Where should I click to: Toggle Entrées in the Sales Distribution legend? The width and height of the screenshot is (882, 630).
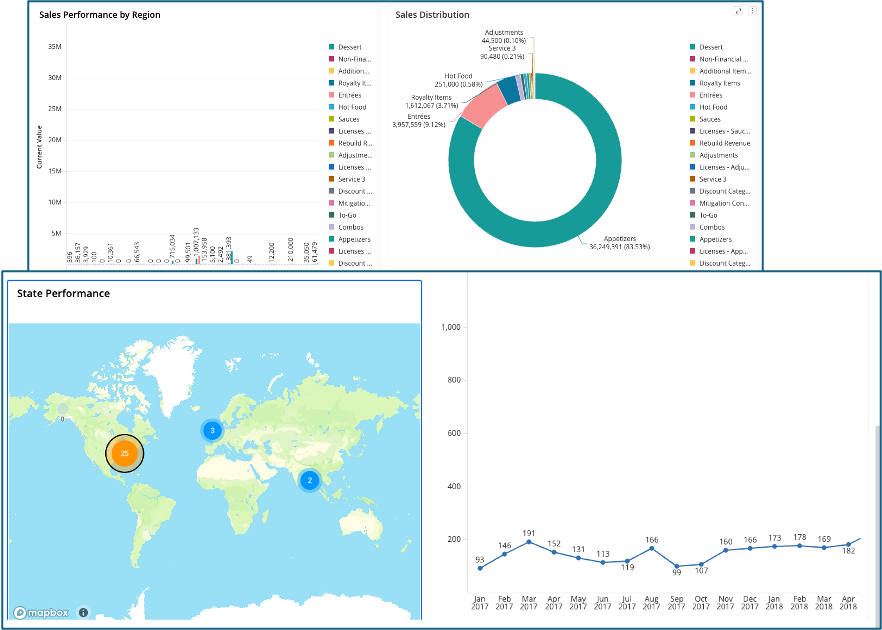tap(710, 95)
